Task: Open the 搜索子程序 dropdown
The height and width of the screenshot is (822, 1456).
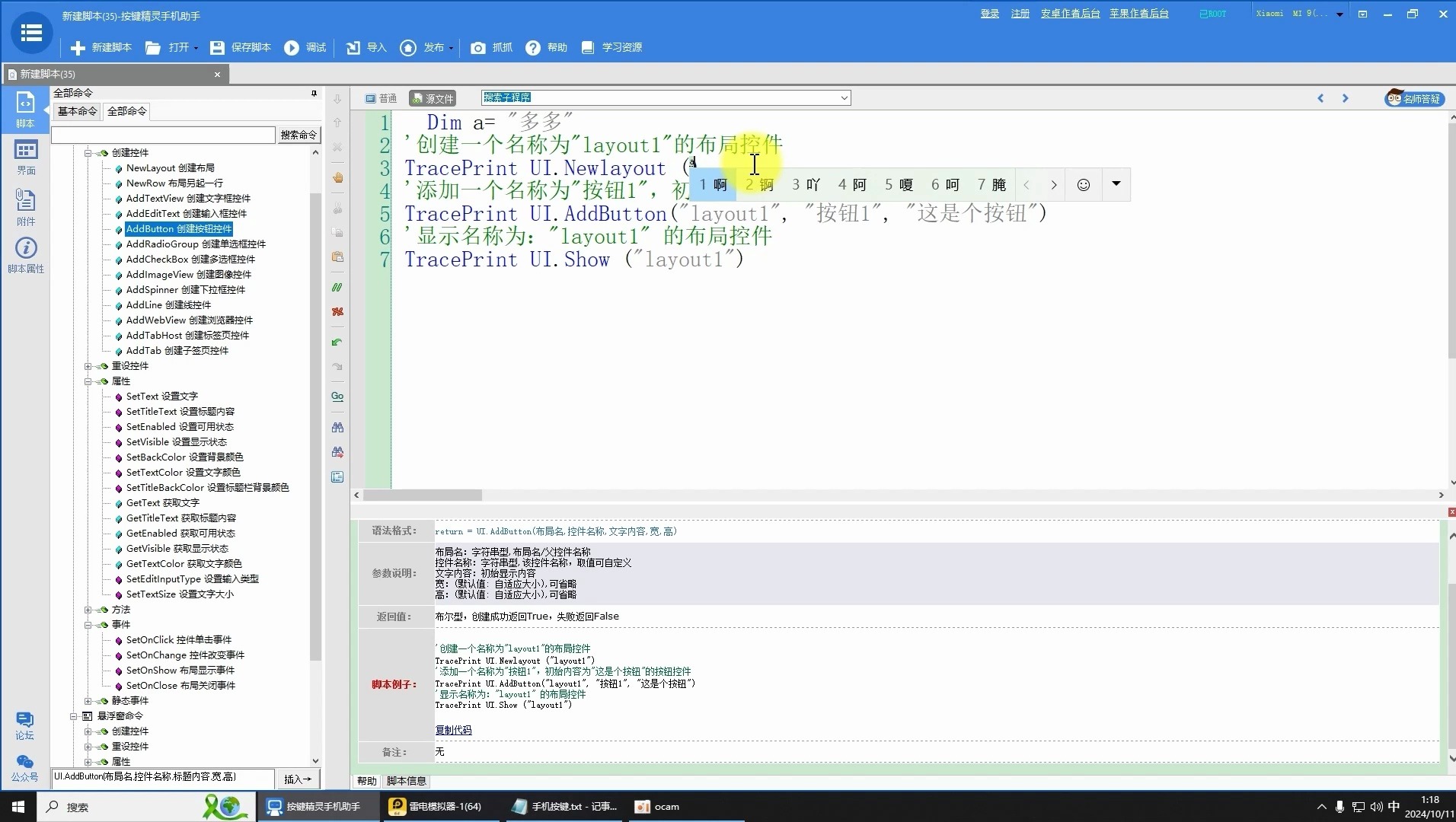Action: (x=844, y=97)
